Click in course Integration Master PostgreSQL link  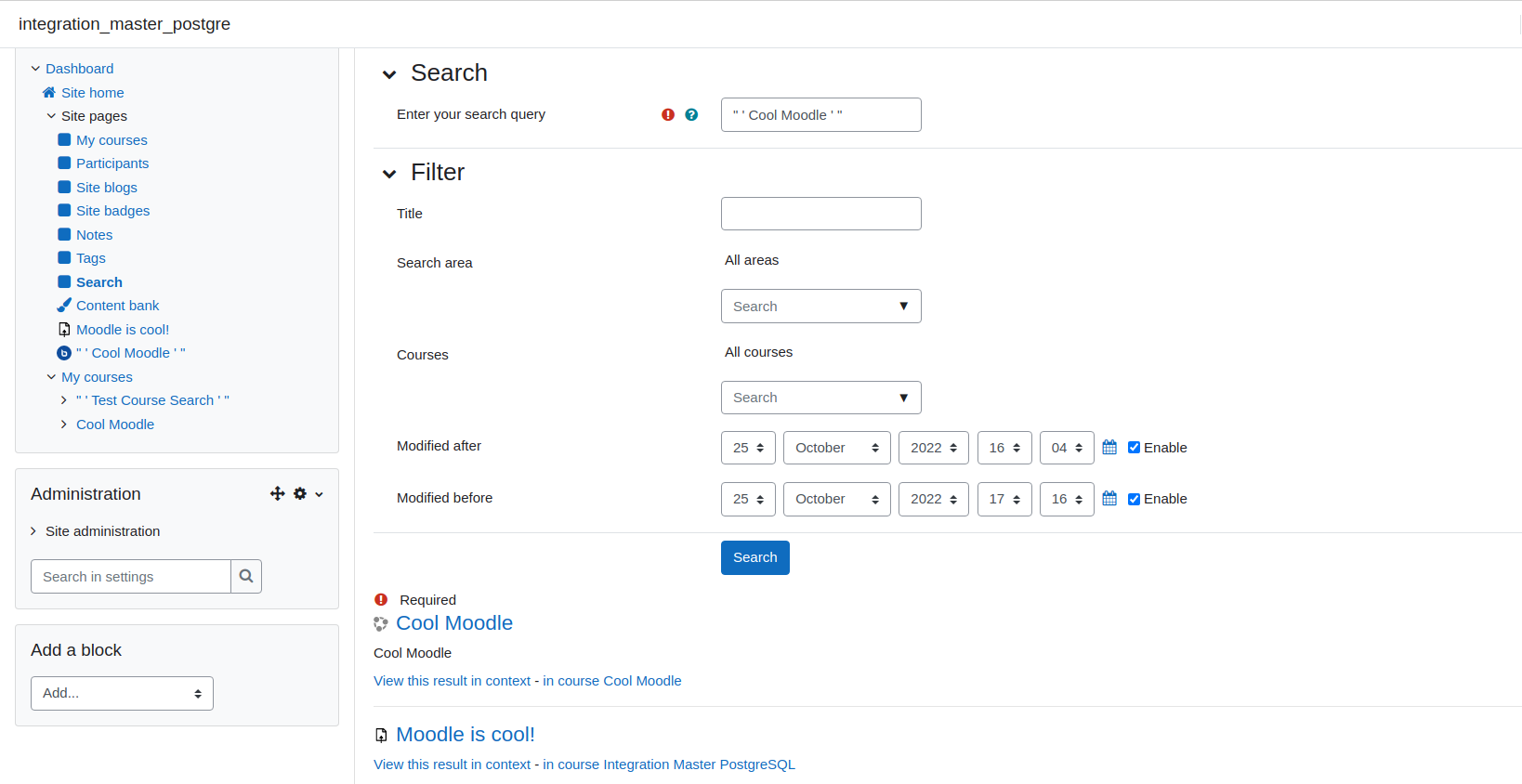coord(669,764)
